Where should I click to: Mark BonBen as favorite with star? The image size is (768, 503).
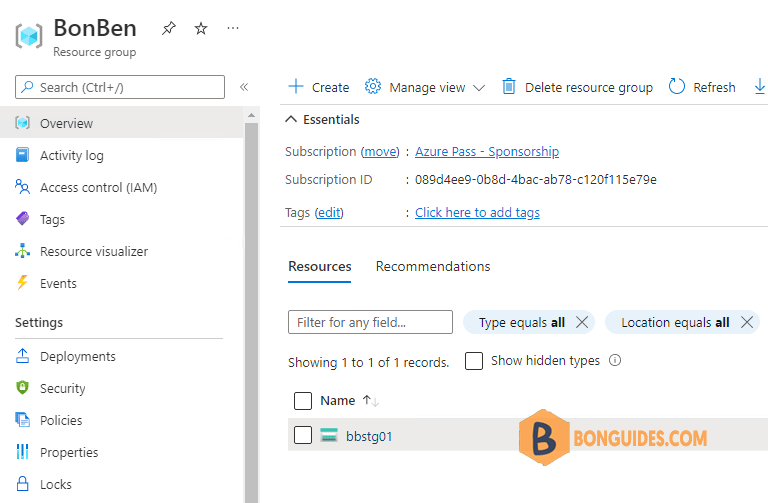pyautogui.click(x=200, y=29)
